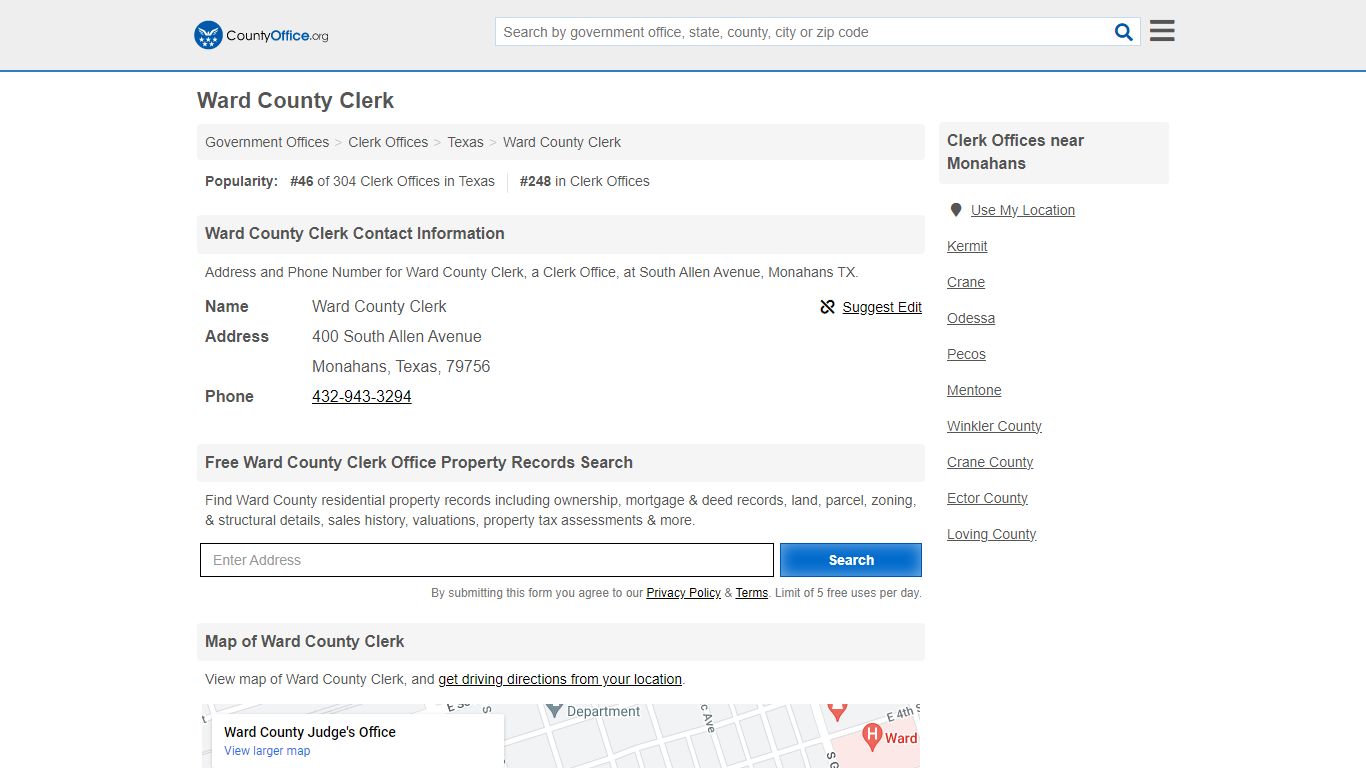
Task: Click #248 in Clerk Offices text
Action: 585,181
